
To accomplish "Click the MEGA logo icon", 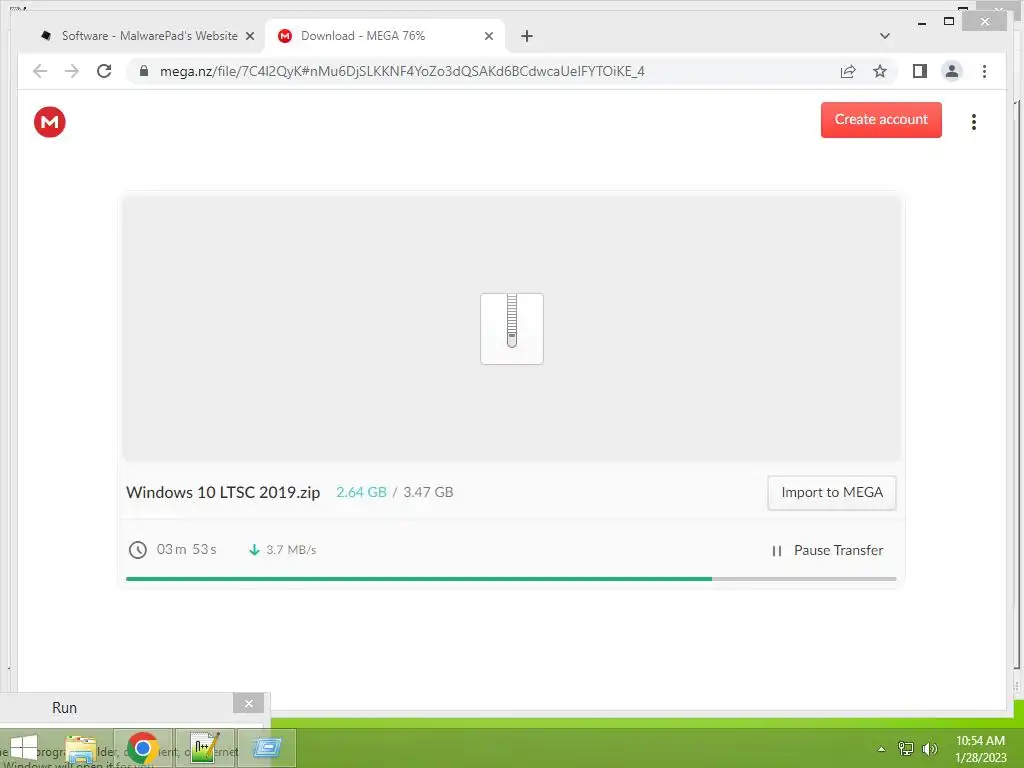I will [x=50, y=122].
